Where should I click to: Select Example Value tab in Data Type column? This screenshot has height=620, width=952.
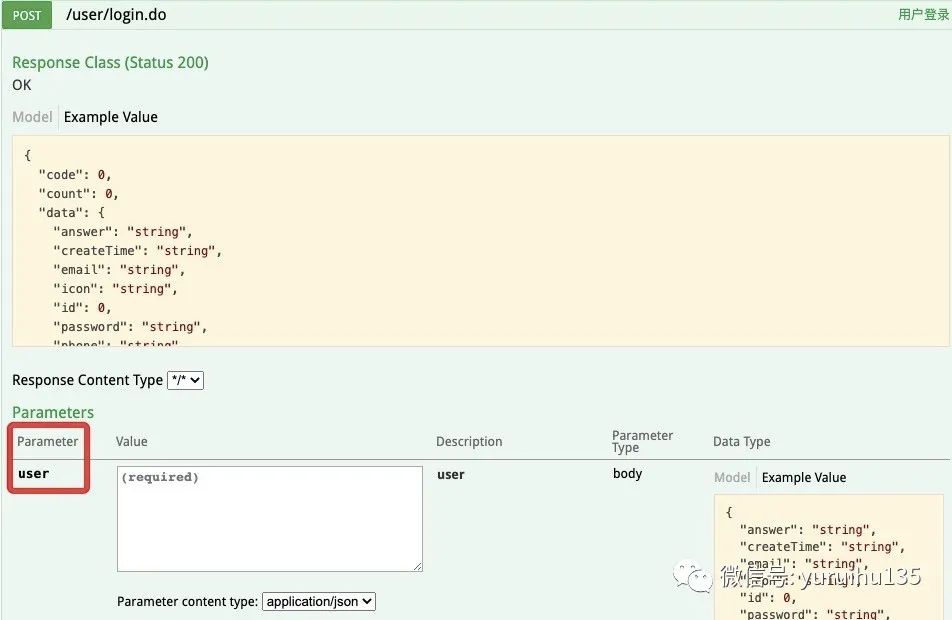tap(804, 477)
